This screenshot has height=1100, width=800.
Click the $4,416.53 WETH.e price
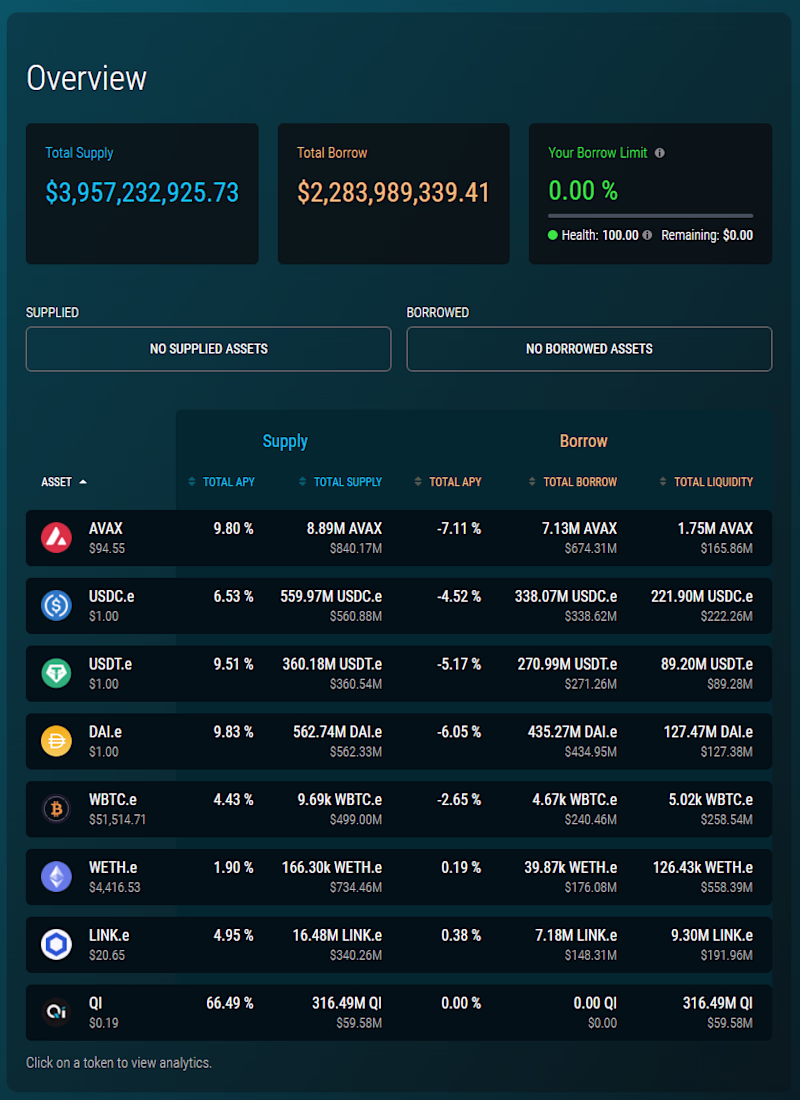[x=114, y=887]
